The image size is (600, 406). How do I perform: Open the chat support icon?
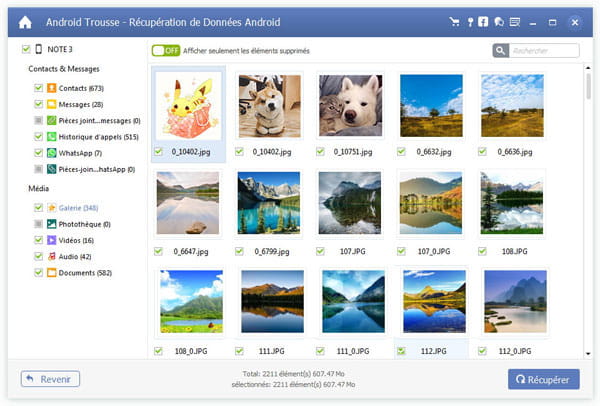tap(499, 22)
